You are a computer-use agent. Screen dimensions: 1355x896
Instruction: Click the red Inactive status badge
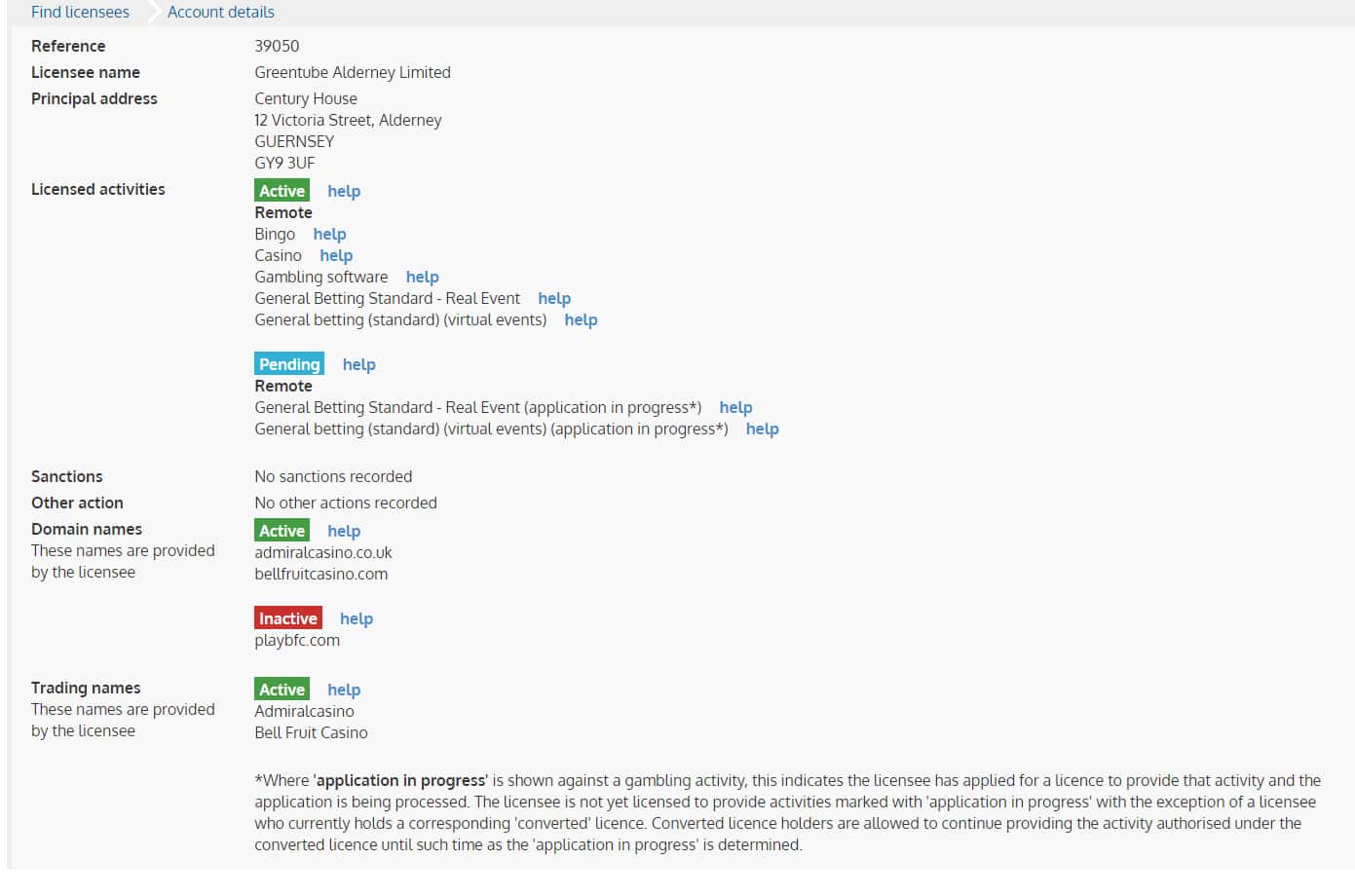pyautogui.click(x=287, y=618)
